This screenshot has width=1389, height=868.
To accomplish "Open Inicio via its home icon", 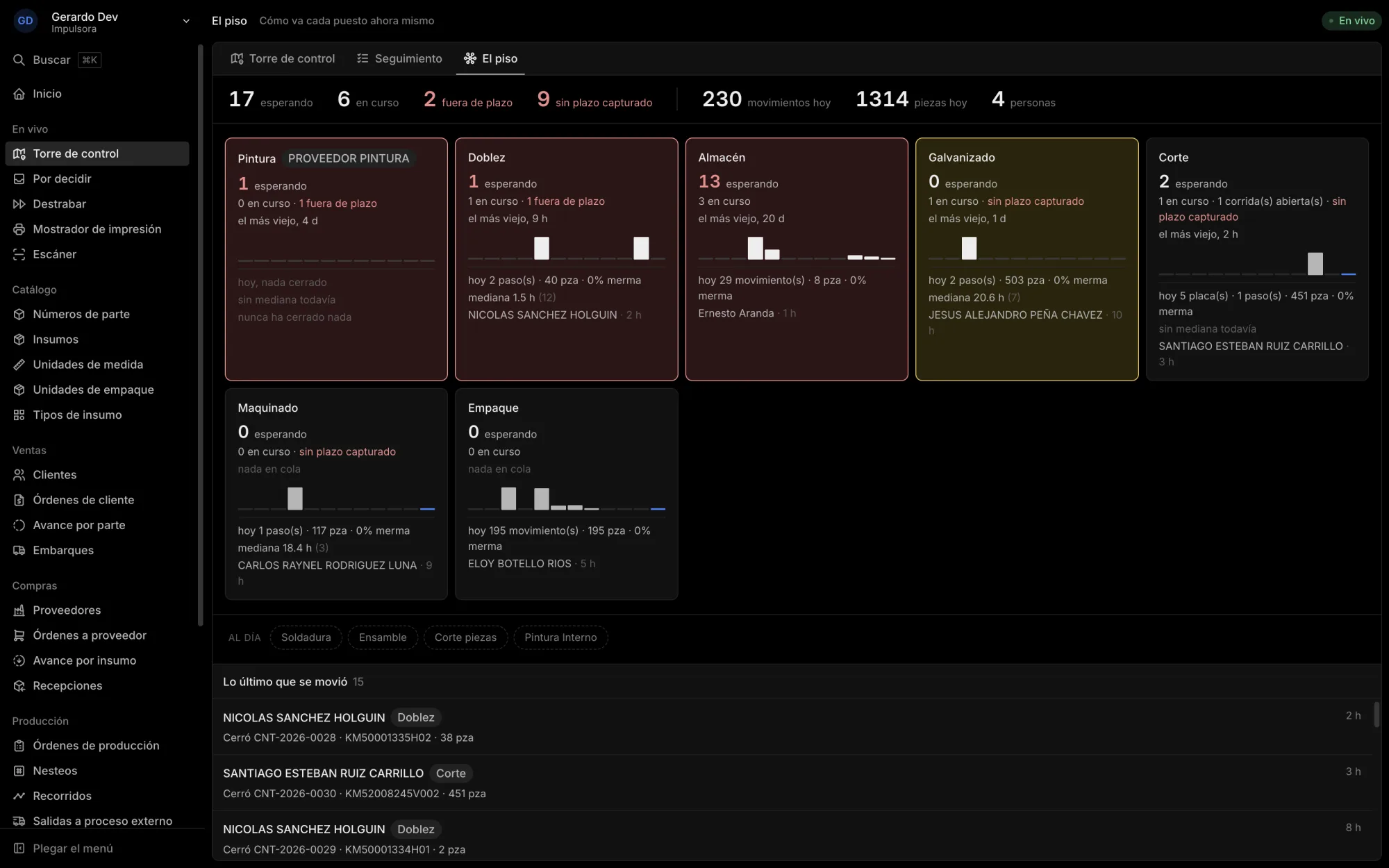I will [19, 94].
